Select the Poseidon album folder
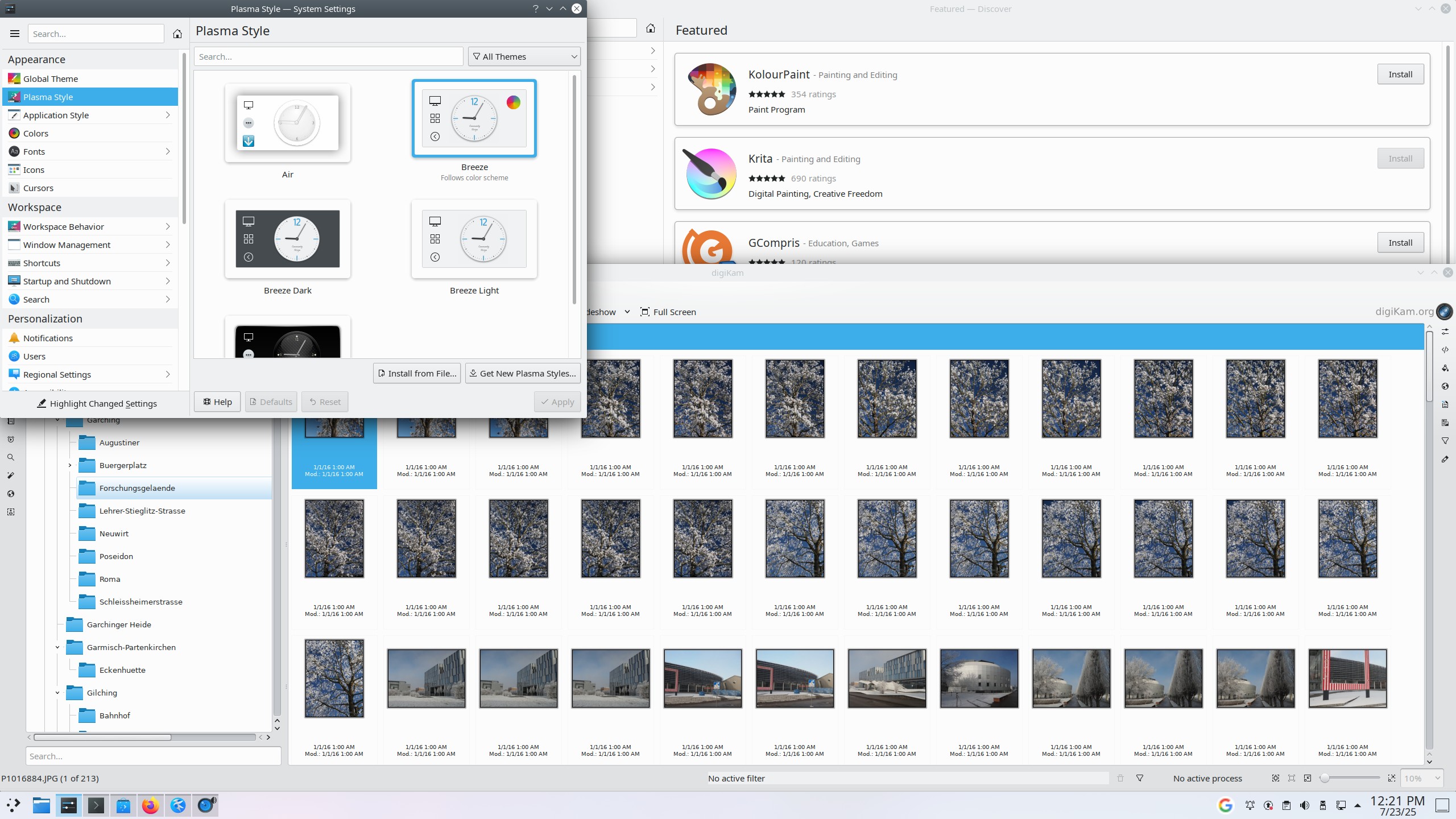The image size is (1456, 819). tap(116, 556)
